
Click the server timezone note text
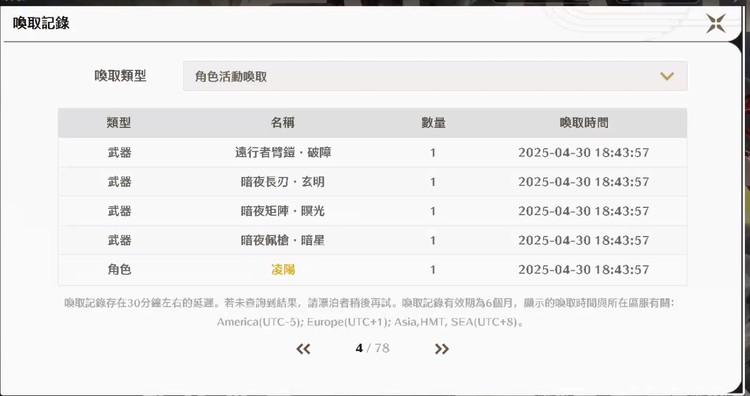pos(370,312)
